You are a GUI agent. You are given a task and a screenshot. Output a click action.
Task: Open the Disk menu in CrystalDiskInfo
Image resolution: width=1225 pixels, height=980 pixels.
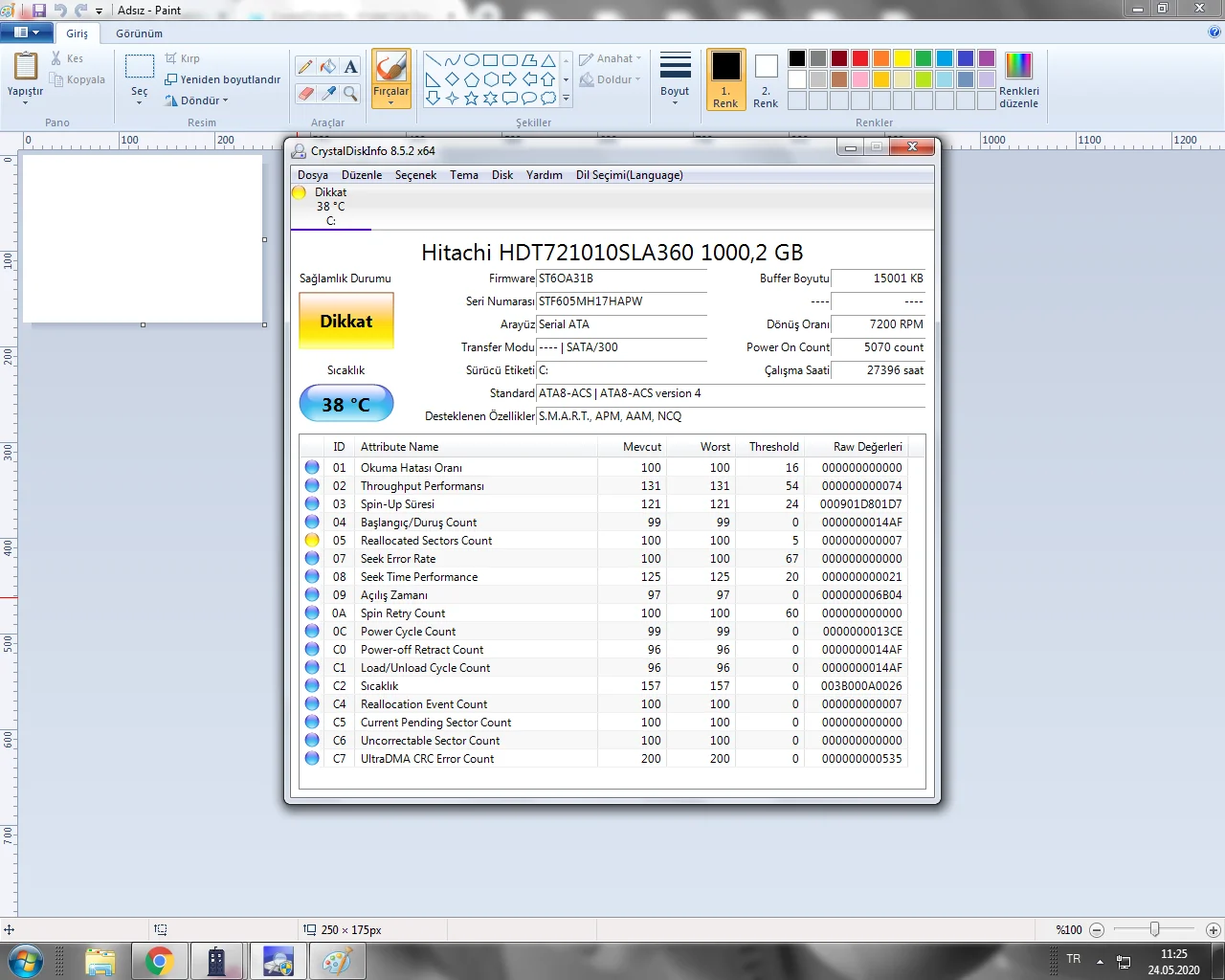point(502,175)
